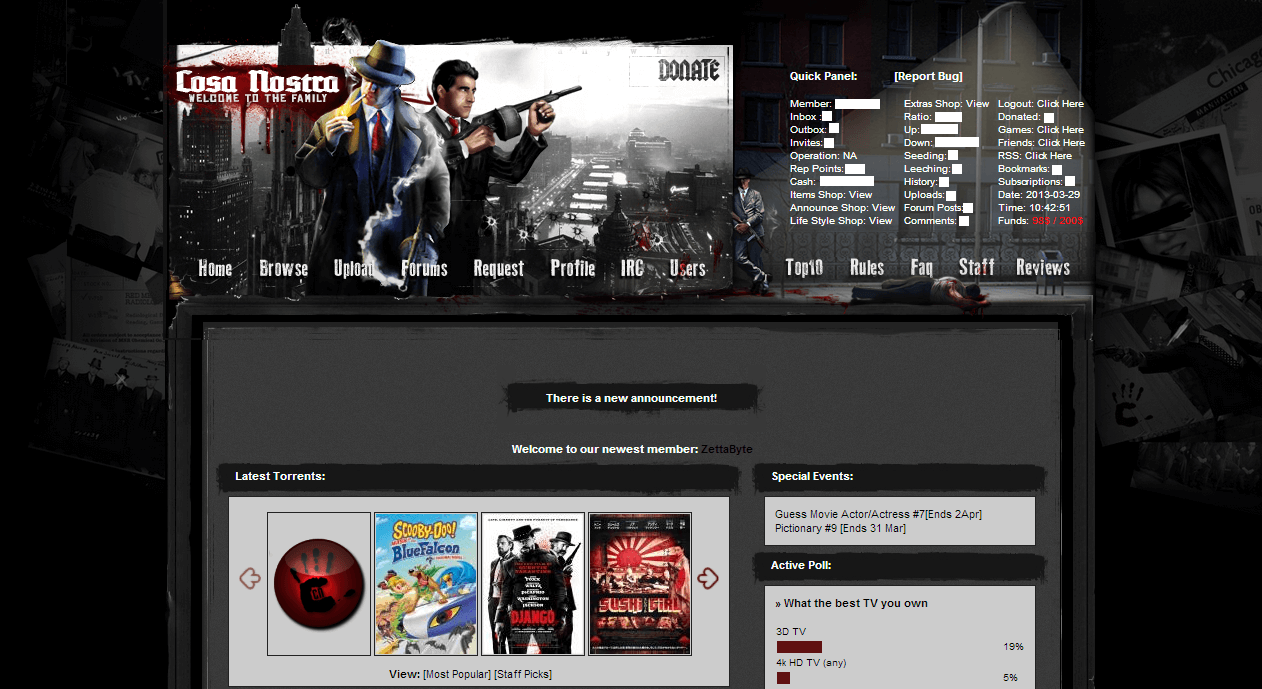Click the Cosa Nostra logo
The width and height of the screenshot is (1262, 689).
[258, 87]
